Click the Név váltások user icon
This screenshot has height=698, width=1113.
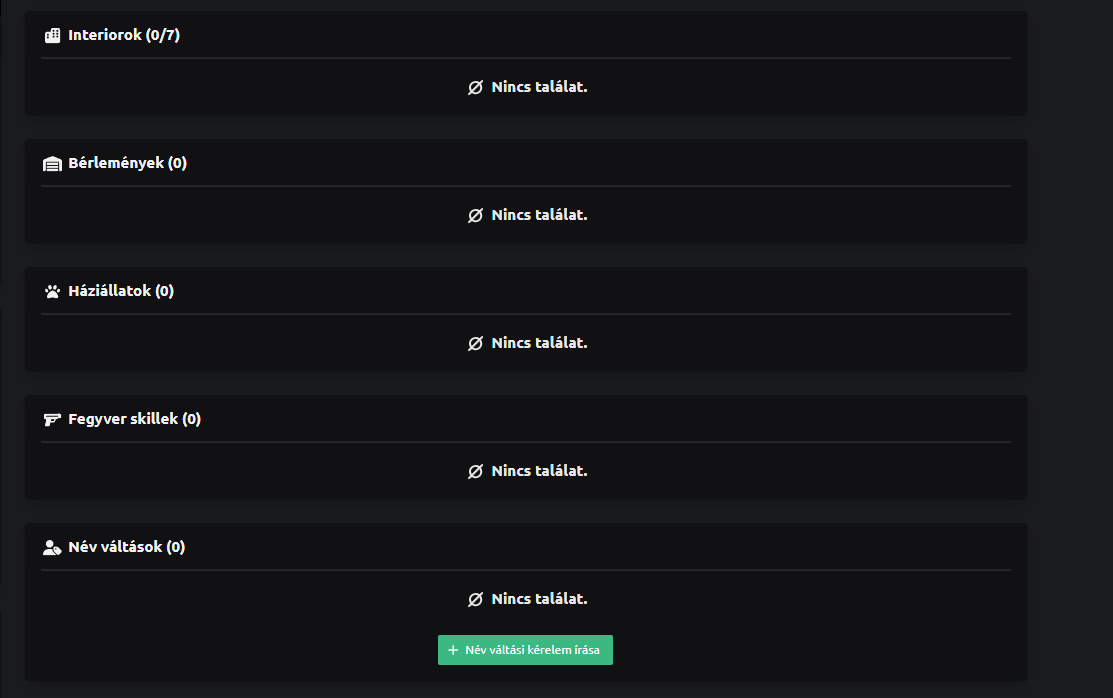(53, 548)
